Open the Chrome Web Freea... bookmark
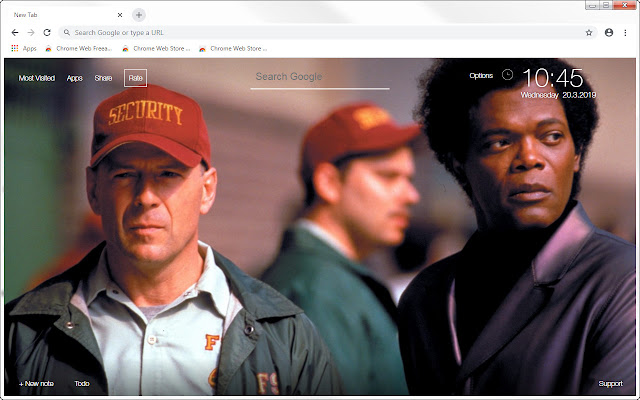The image size is (640, 400). [x=78, y=49]
